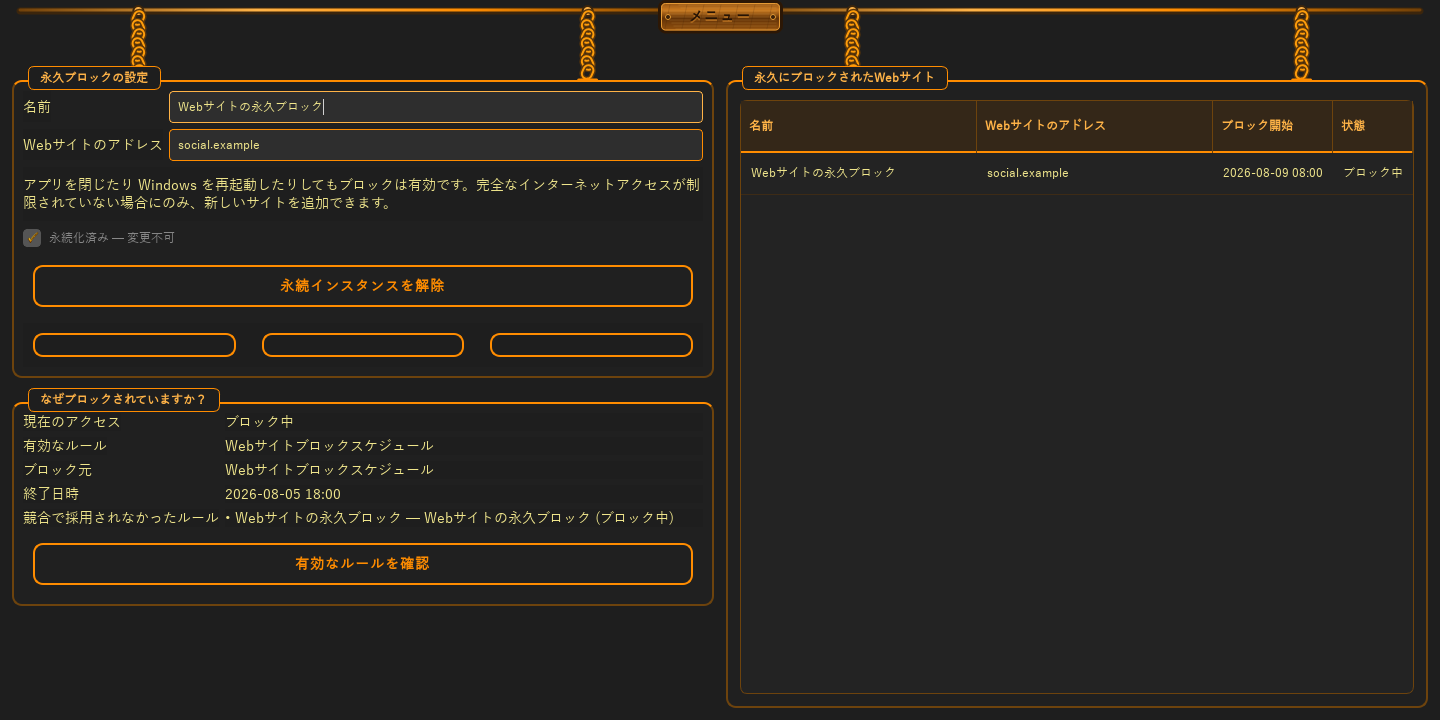
Task: Click the 永久にブロックされたWebサイト panel title
Action: click(x=845, y=77)
